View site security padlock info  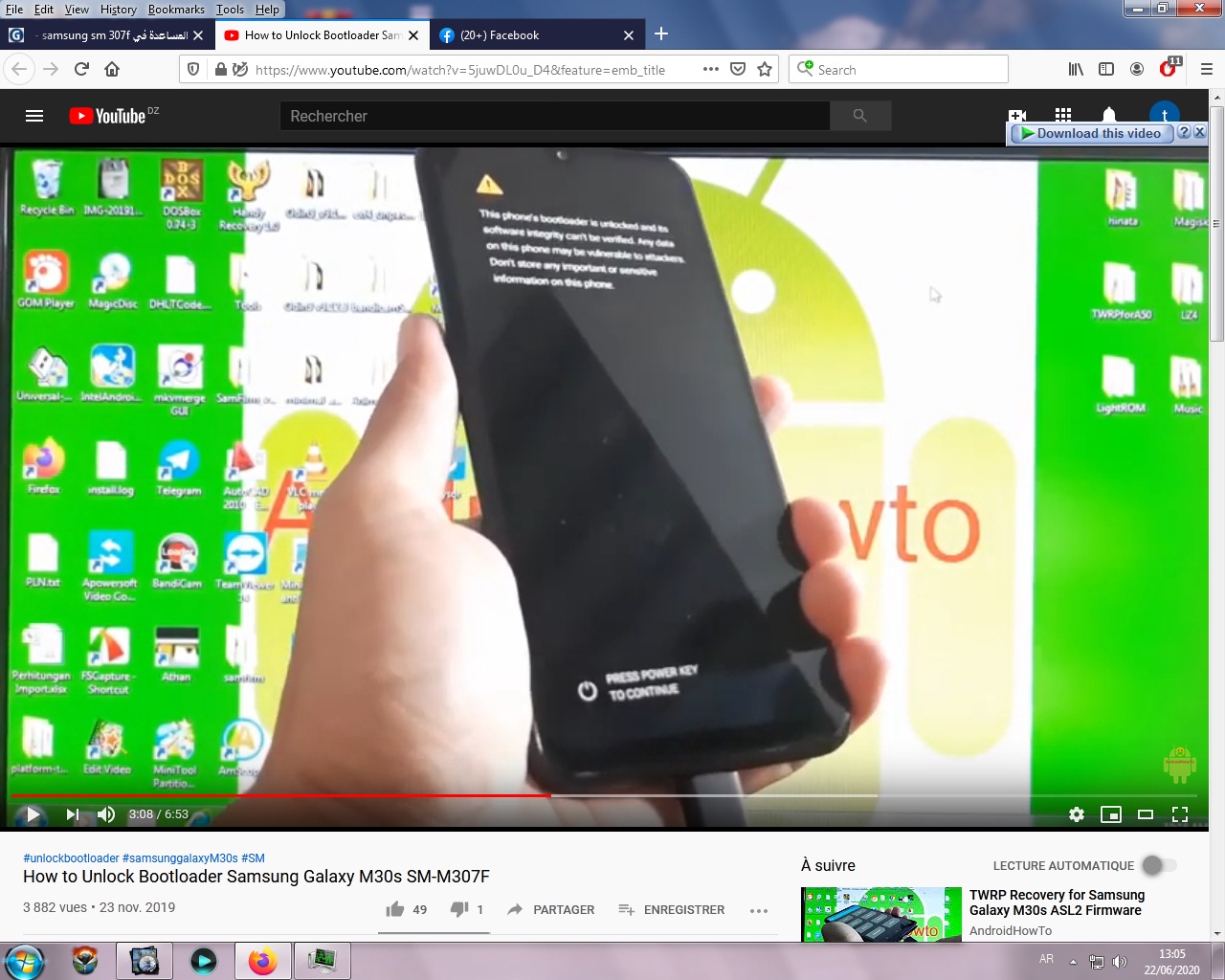pyautogui.click(x=221, y=69)
